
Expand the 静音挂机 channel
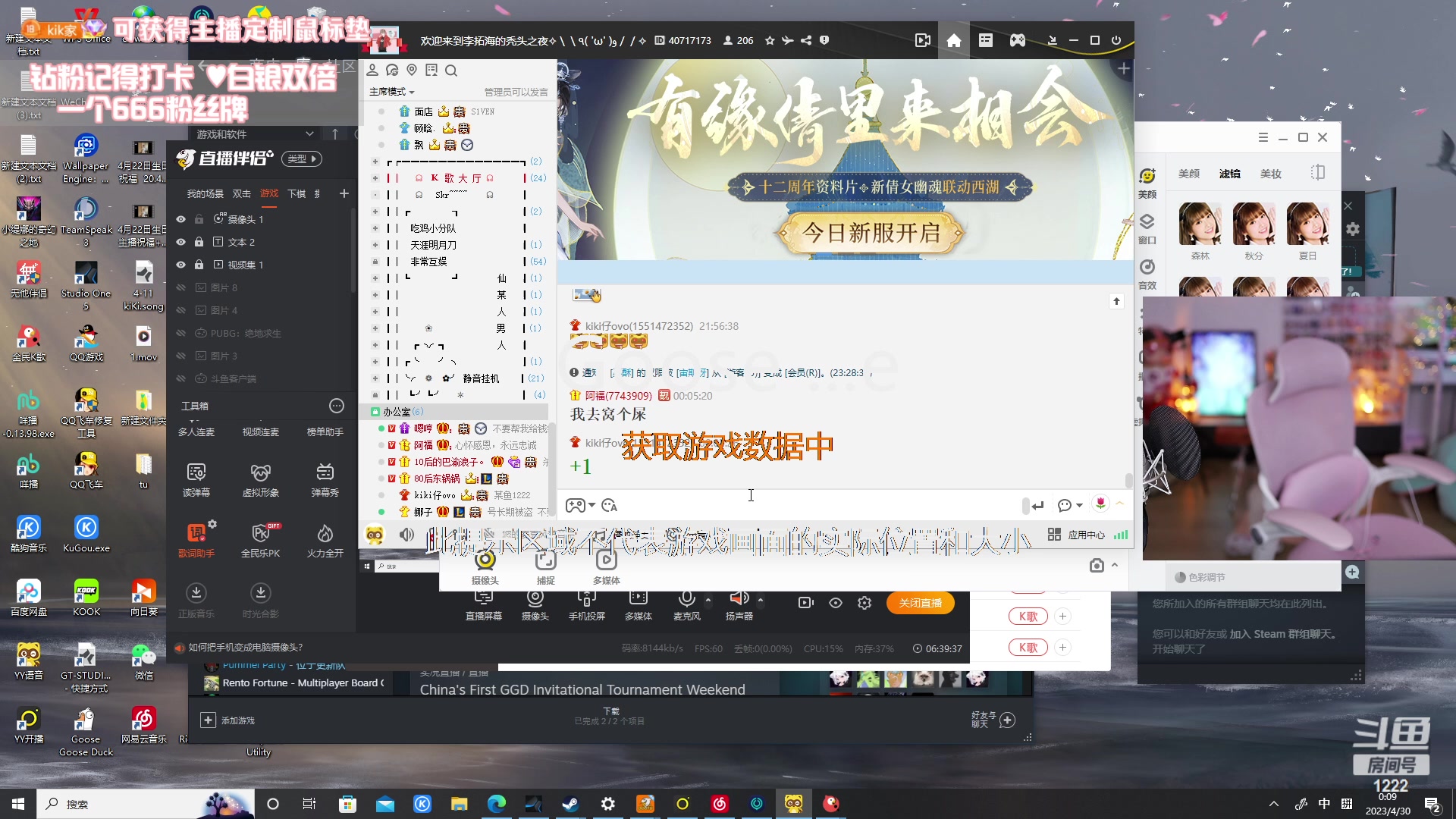[x=375, y=378]
